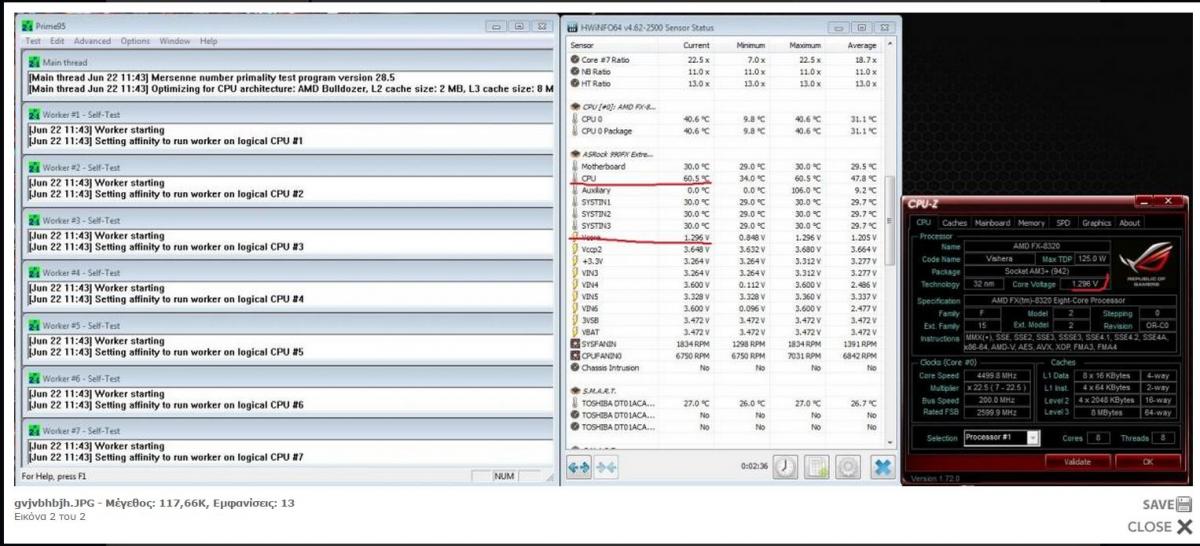Switch to the Caches tab in CPU-Z
1200x546 pixels.
(955, 223)
